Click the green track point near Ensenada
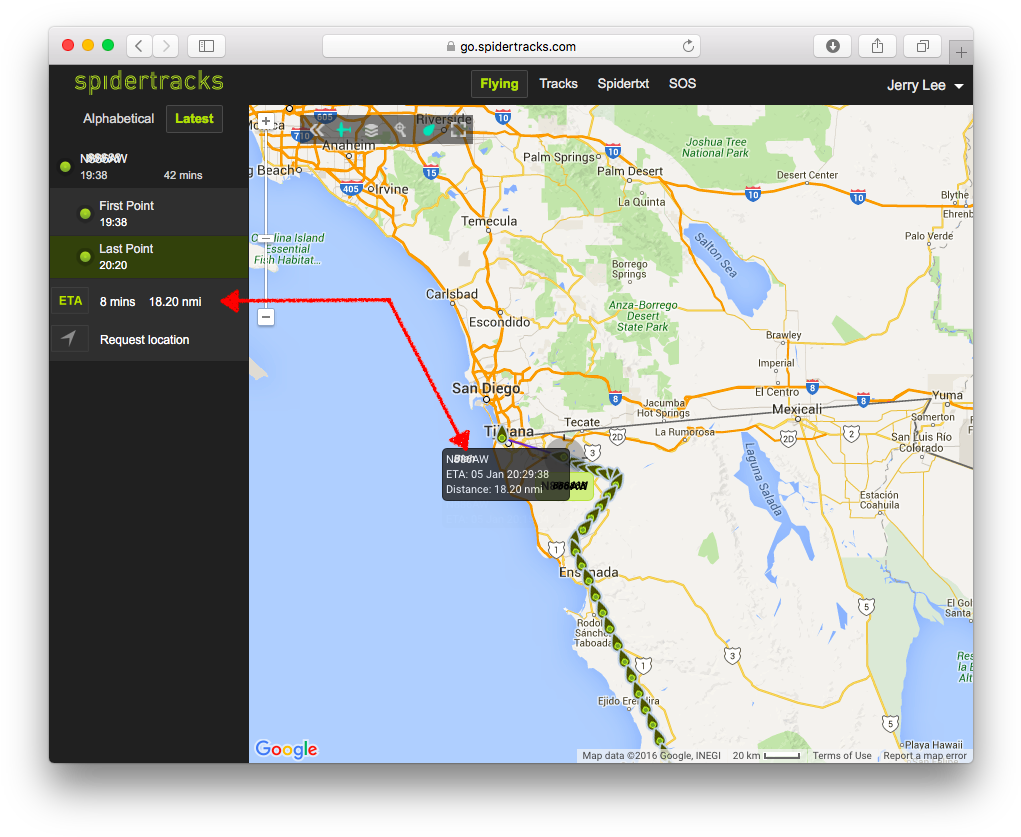 coord(588,578)
